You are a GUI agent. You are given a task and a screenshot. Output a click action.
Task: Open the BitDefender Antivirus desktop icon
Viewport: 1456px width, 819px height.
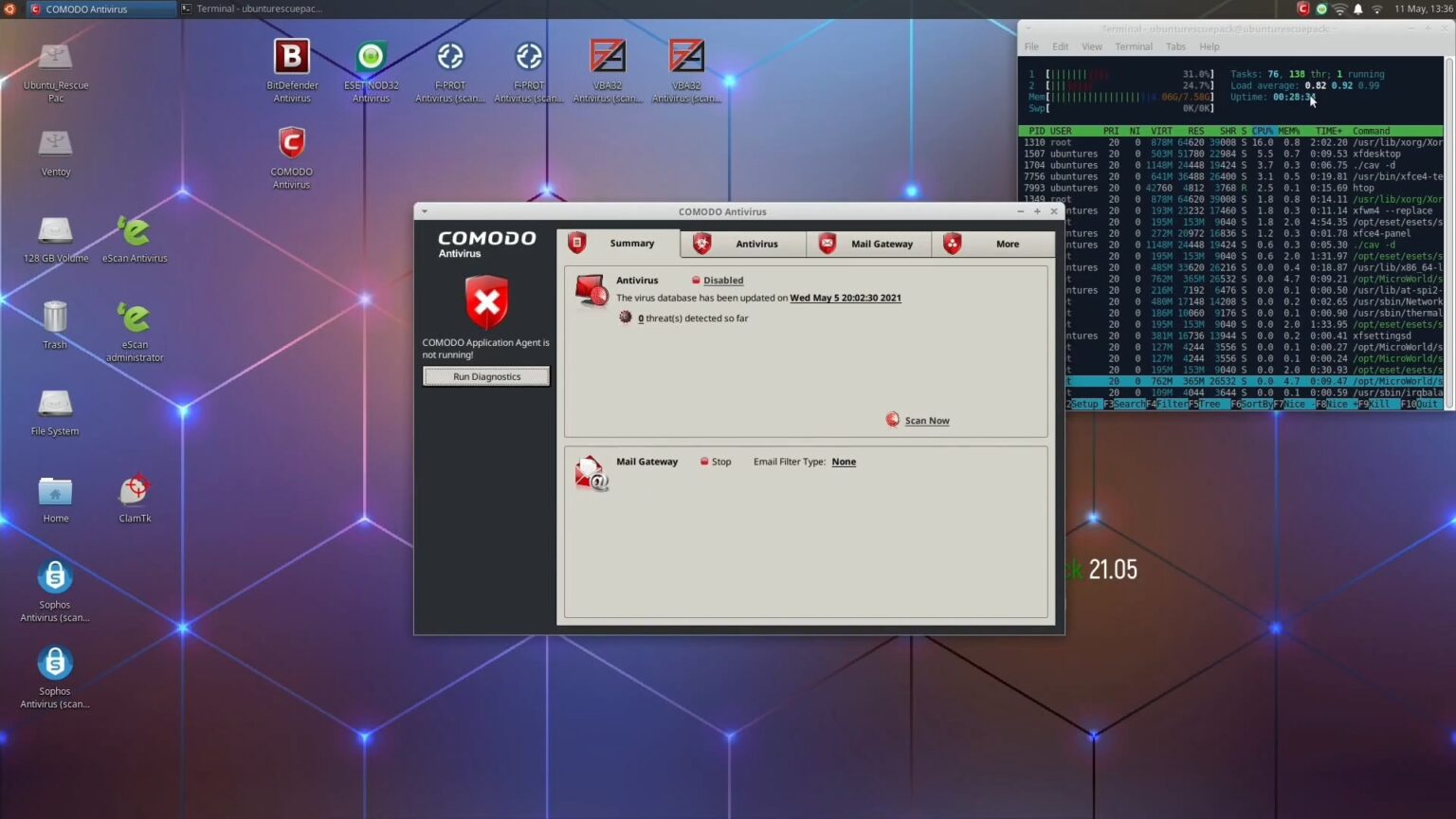point(292,57)
